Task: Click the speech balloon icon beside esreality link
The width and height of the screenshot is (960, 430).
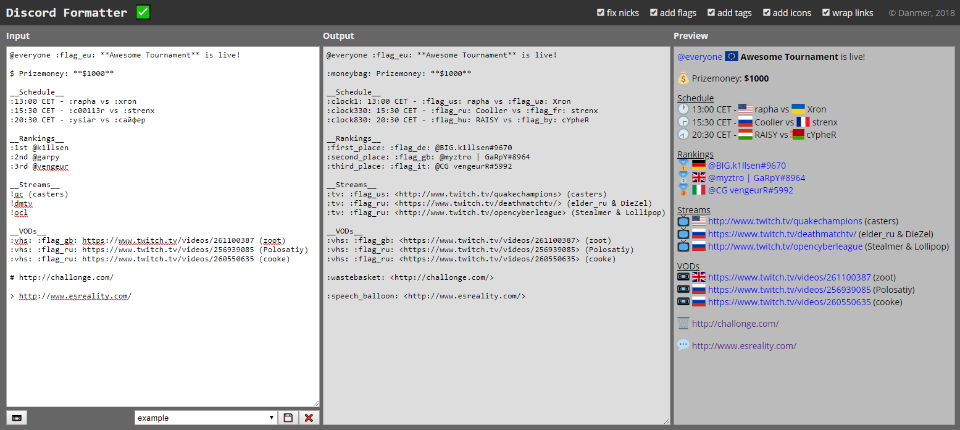Action: [x=683, y=345]
